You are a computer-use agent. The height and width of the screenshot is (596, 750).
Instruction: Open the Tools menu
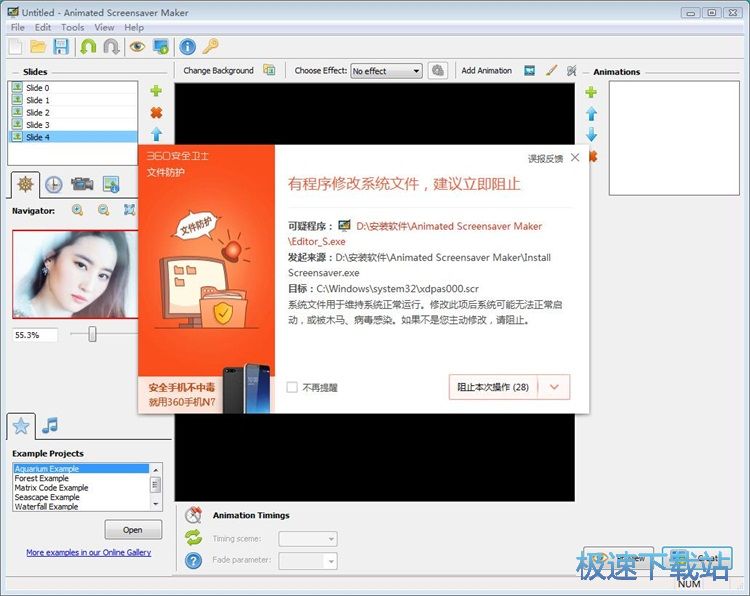click(x=72, y=27)
